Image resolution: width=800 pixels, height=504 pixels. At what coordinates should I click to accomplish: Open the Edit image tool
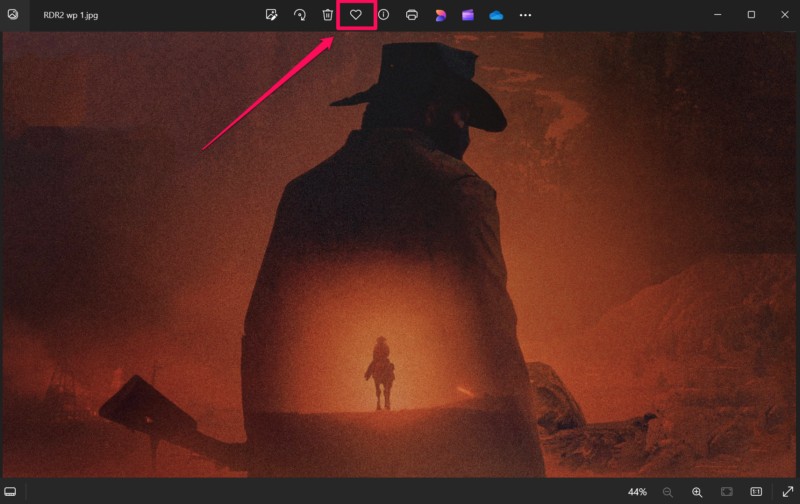tap(271, 15)
